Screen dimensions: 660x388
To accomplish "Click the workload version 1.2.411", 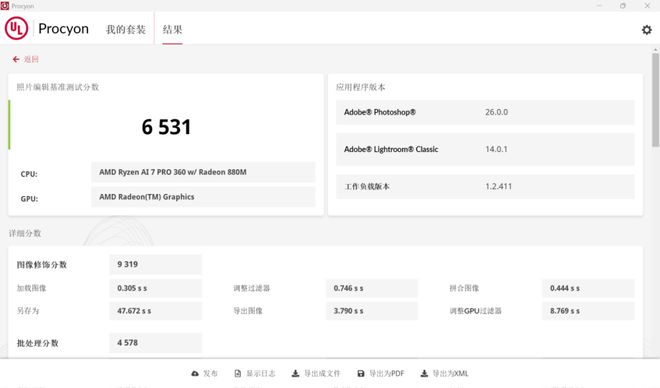I will [x=498, y=186].
